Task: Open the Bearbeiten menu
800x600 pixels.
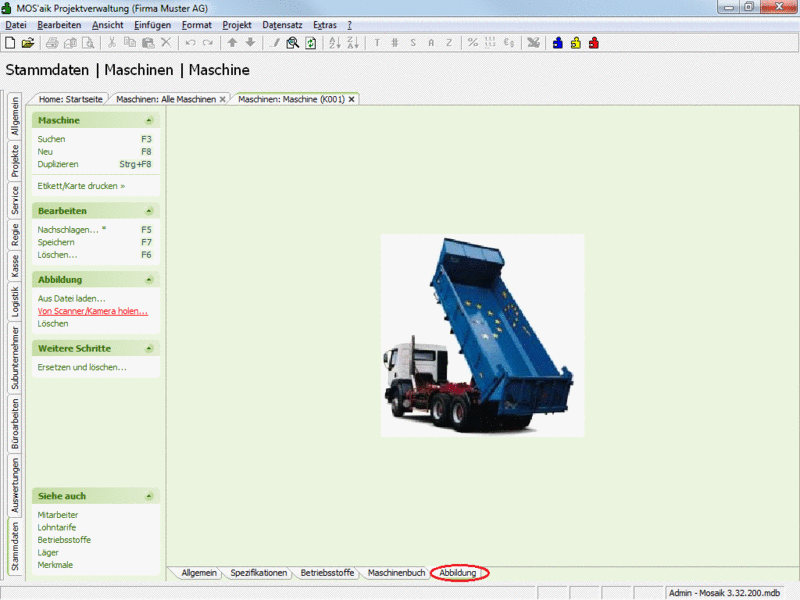Action: 59,25
